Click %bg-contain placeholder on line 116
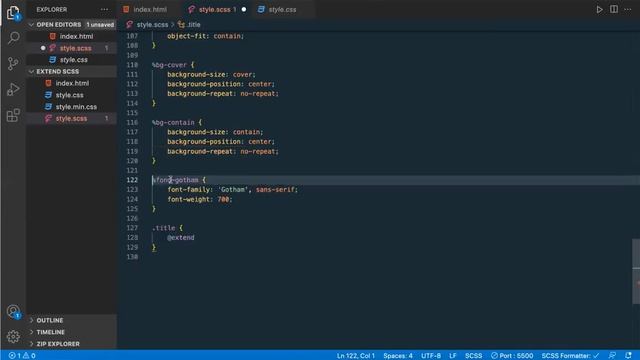This screenshot has width=640, height=360. click(173, 122)
